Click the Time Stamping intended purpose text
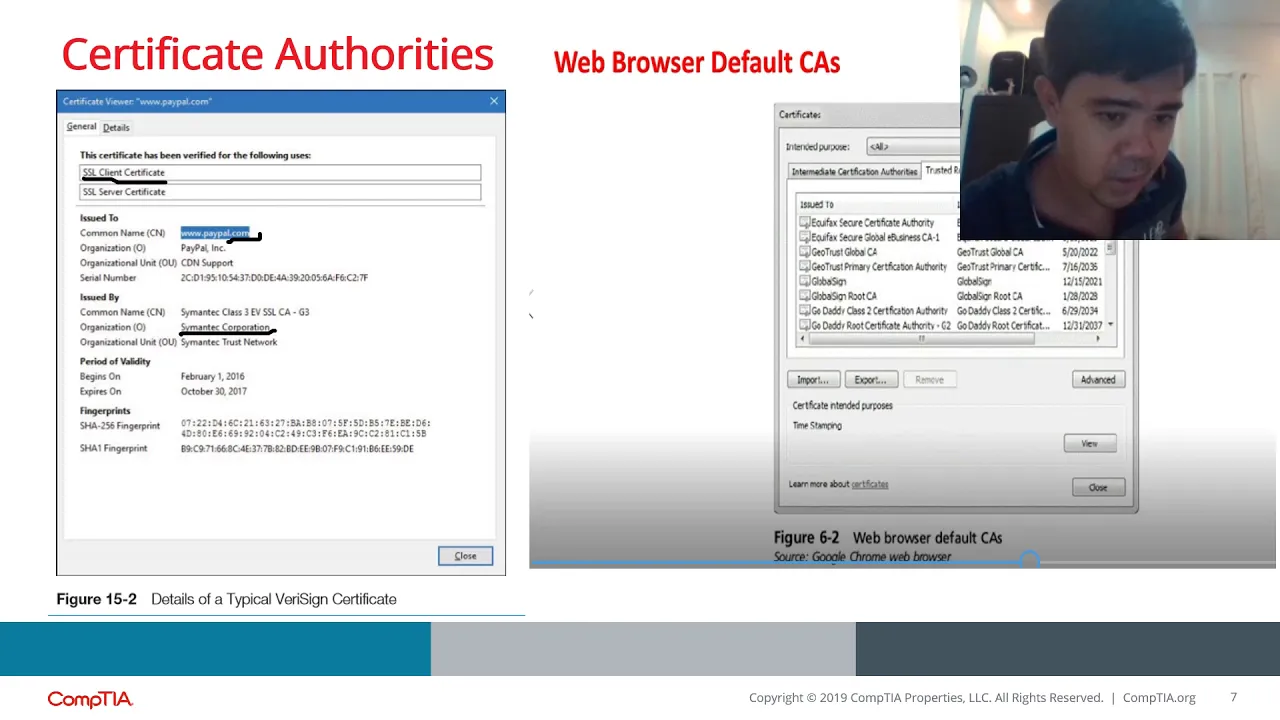The height and width of the screenshot is (720, 1280). [817, 426]
